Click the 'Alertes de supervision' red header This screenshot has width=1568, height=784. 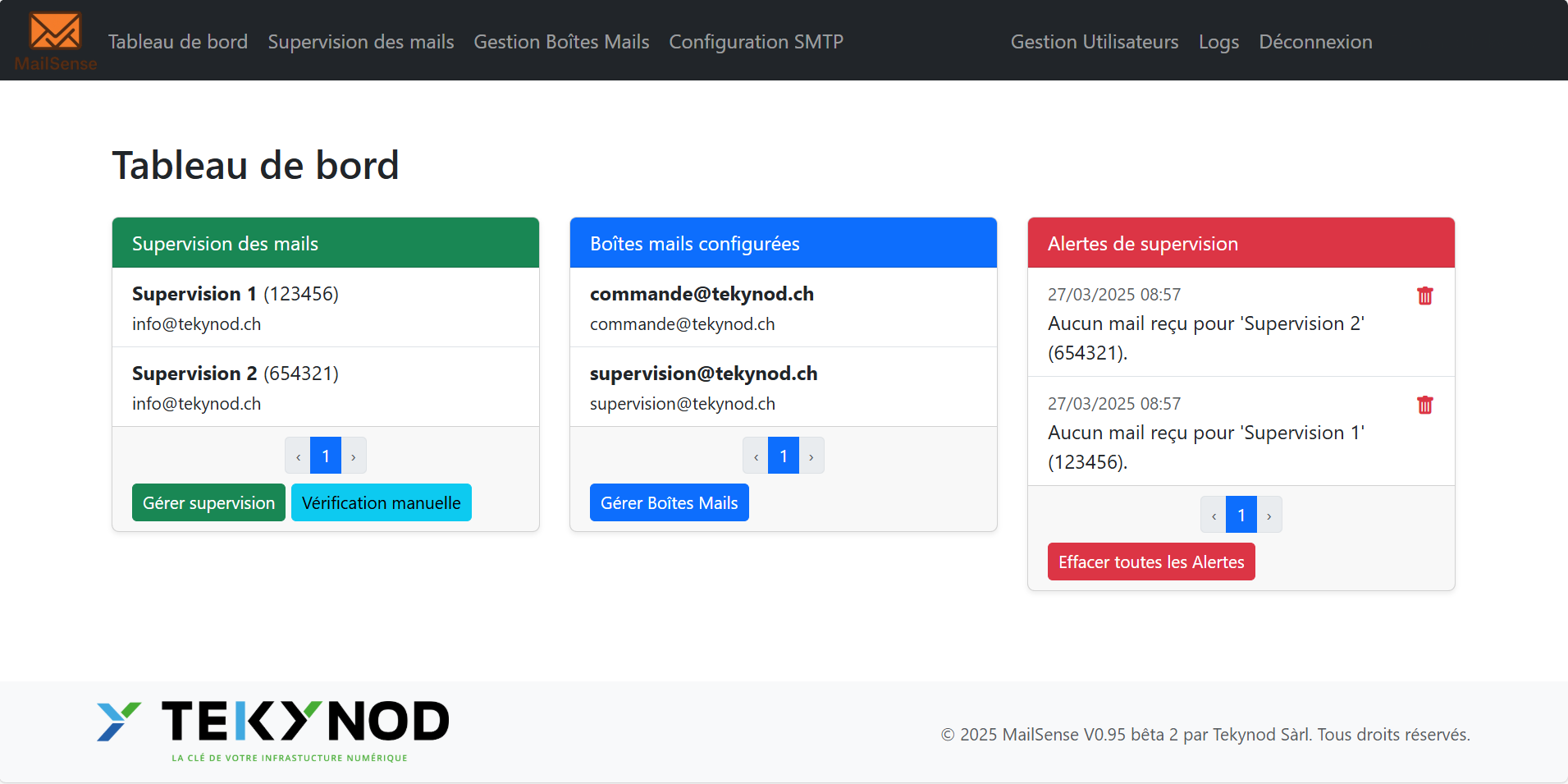1241,243
